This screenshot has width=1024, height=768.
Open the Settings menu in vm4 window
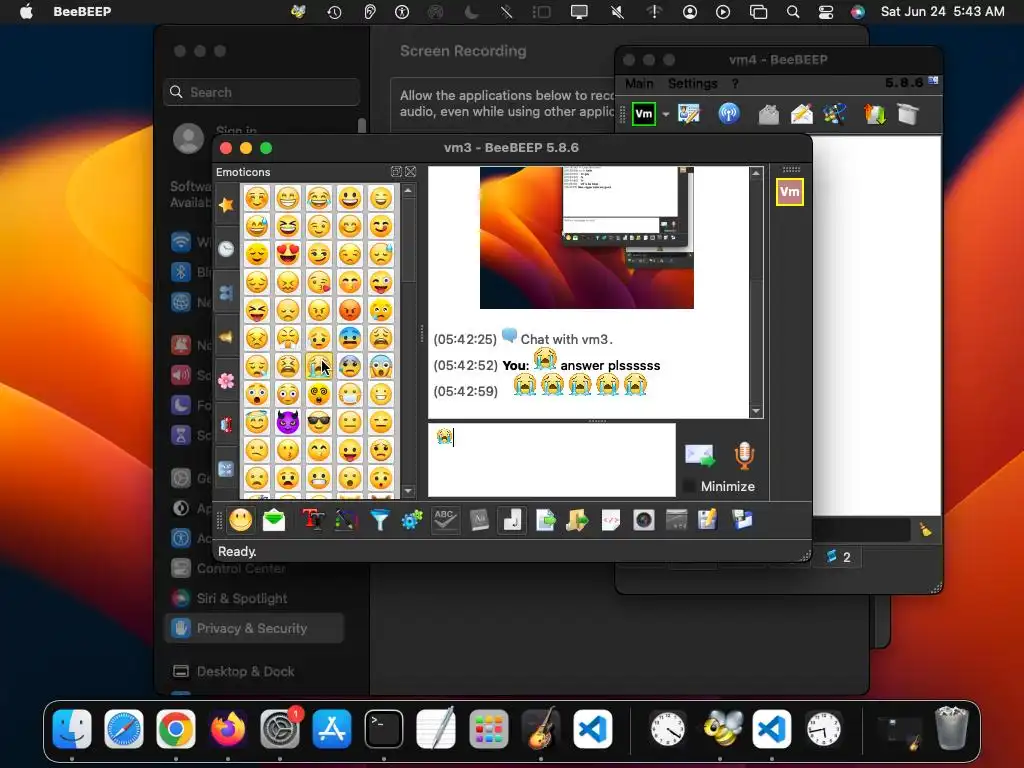click(692, 84)
